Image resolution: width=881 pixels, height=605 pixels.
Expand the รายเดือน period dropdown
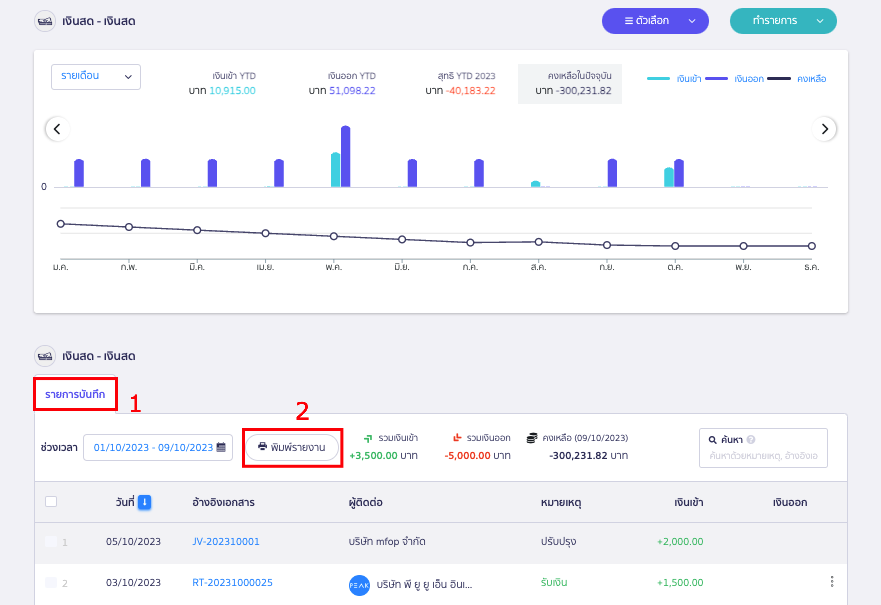tap(96, 76)
